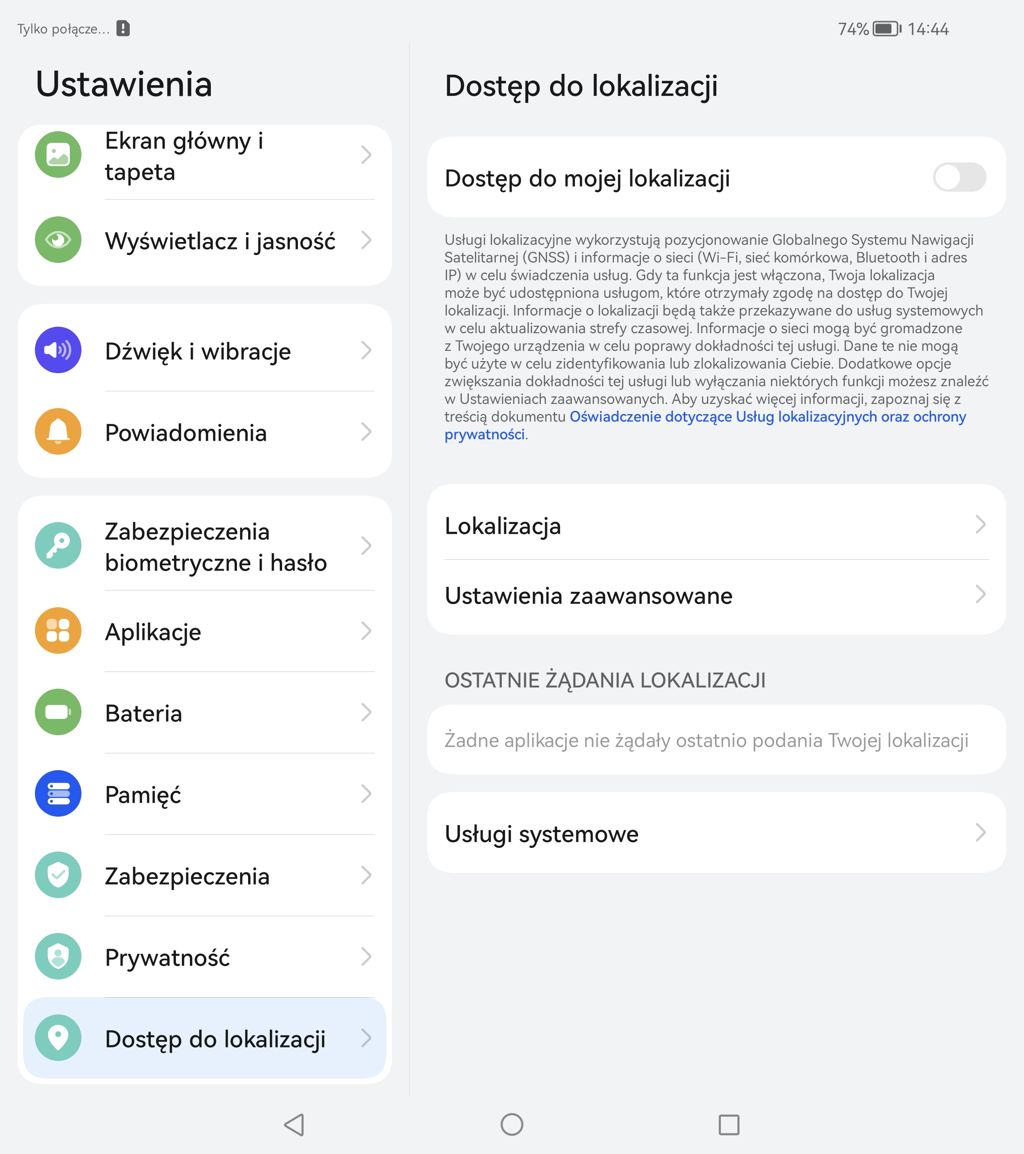Tap the Pamięć storage icon
Screen dimensions: 1024x1154
click(58, 794)
